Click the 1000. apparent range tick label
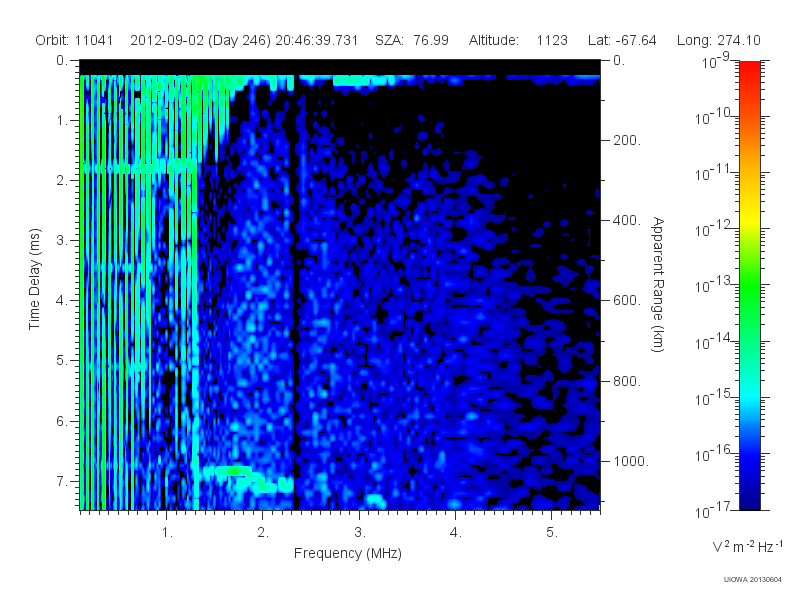Screen dimensions: 800x600 pos(631,461)
